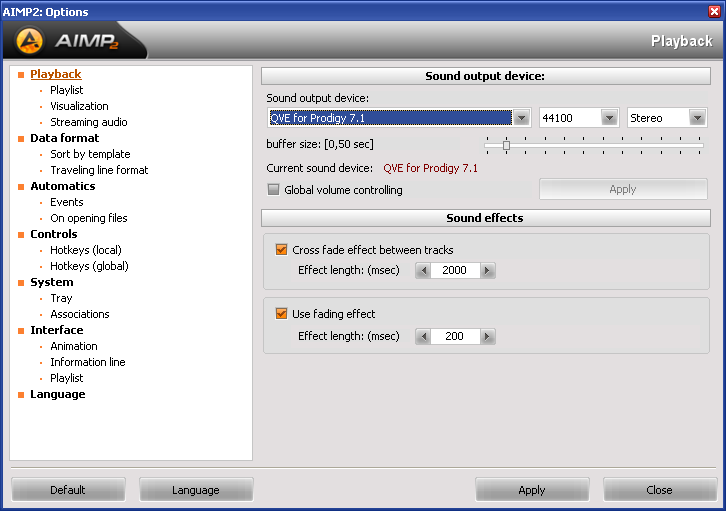Open Tray settings
726x511 pixels.
point(61,298)
